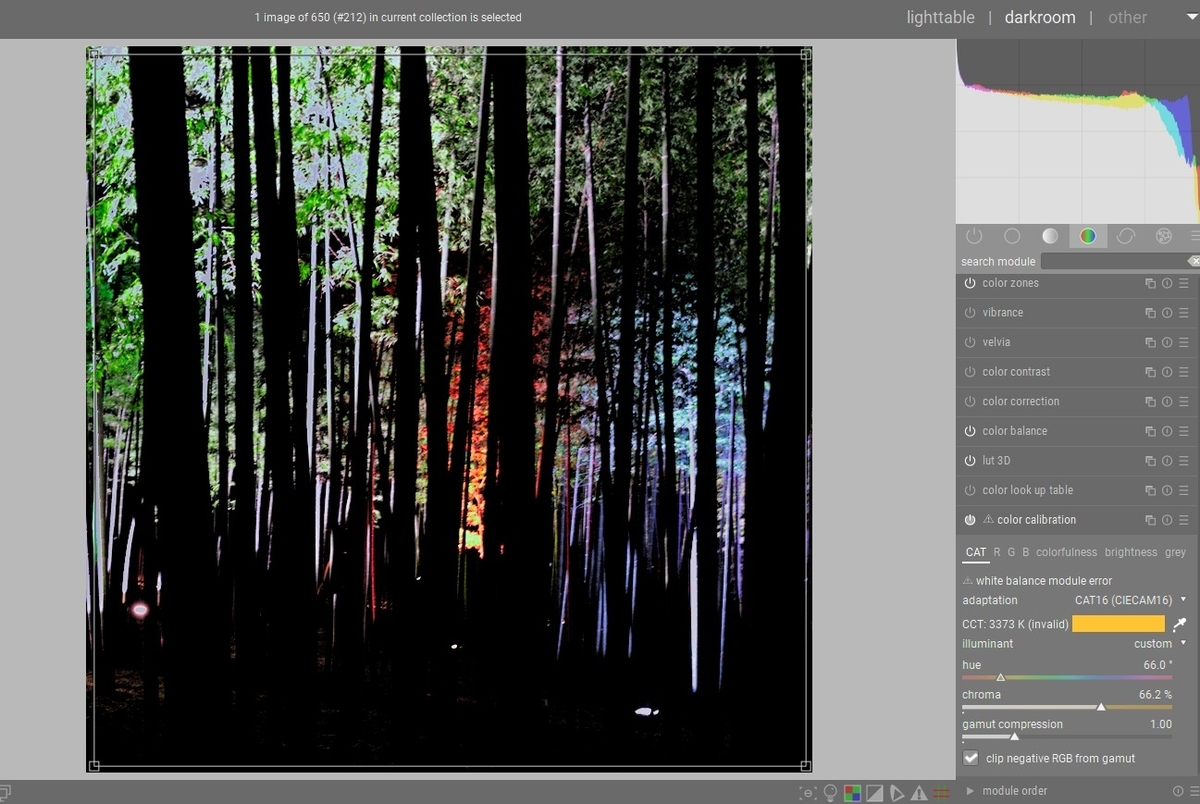1200x804 pixels.
Task: Toggle softproofing icon
Action: pyautogui.click(x=896, y=793)
